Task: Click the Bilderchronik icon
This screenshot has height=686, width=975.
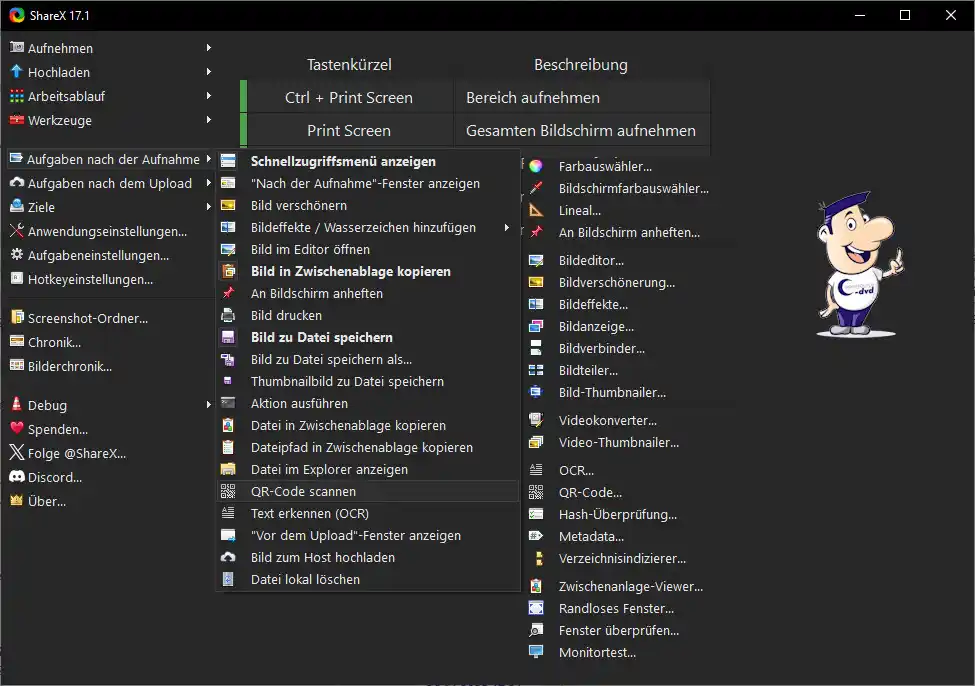Action: pos(17,366)
